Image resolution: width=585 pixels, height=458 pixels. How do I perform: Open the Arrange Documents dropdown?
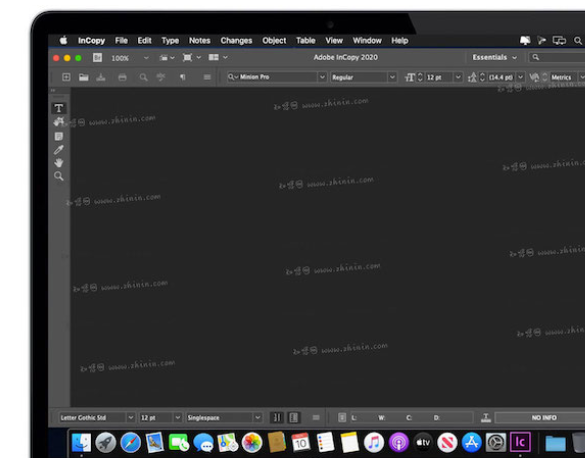coord(218,57)
